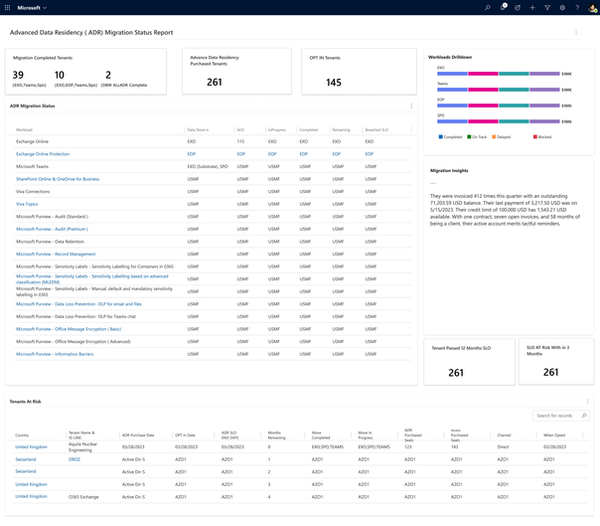This screenshot has height=526, width=600.
Task: Click United Kingdom in Aquila Nuclear Engineering row
Action: click(31, 447)
